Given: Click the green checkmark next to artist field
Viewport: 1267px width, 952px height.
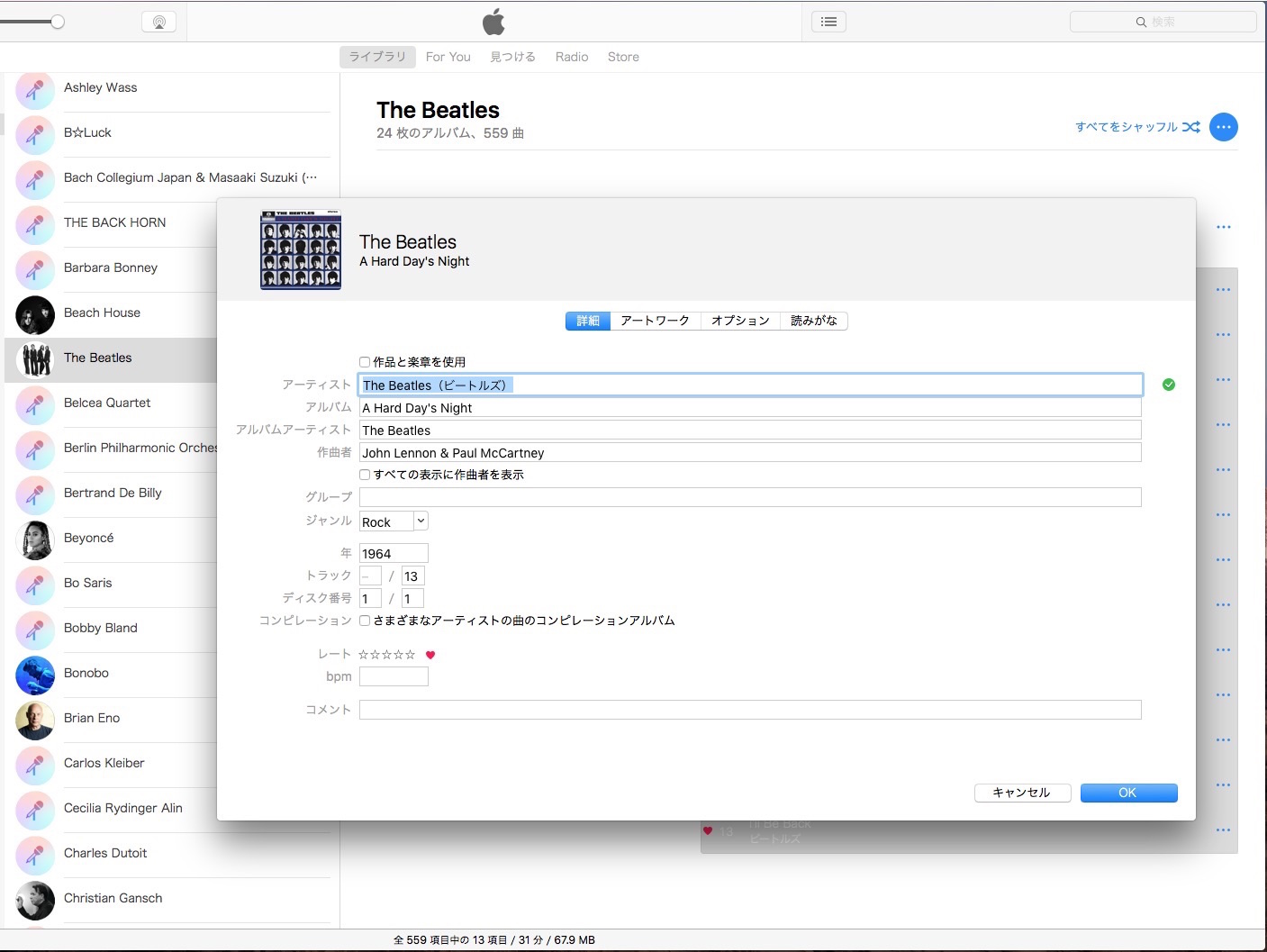Looking at the screenshot, I should pyautogui.click(x=1168, y=385).
